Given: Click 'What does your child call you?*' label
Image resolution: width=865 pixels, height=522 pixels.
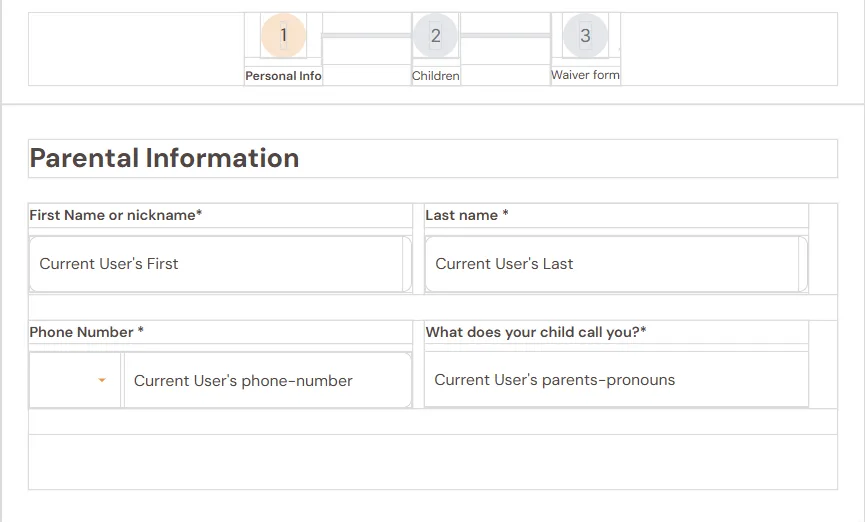Looking at the screenshot, I should pos(536,332).
